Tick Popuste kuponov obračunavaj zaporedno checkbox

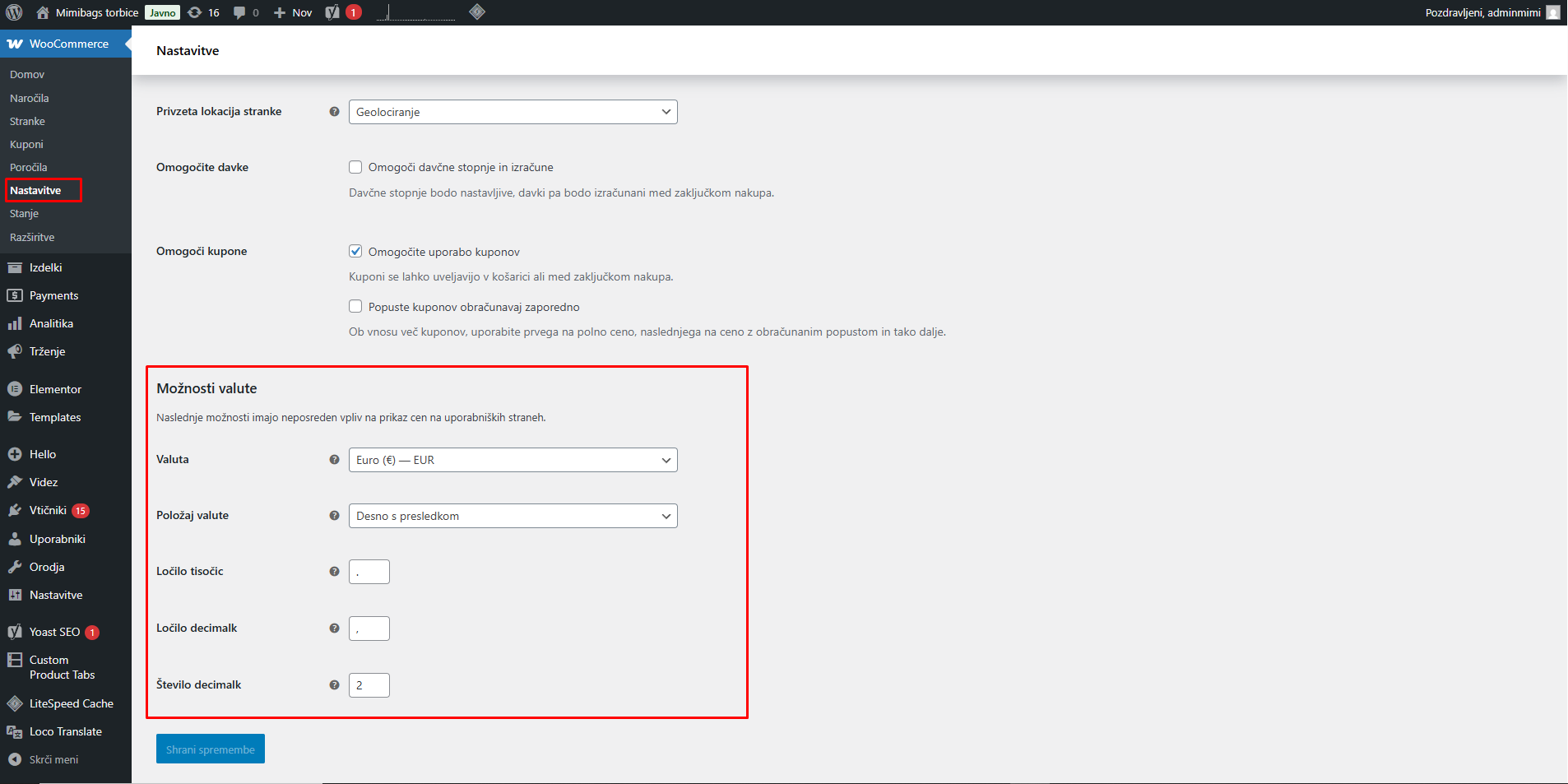point(355,306)
